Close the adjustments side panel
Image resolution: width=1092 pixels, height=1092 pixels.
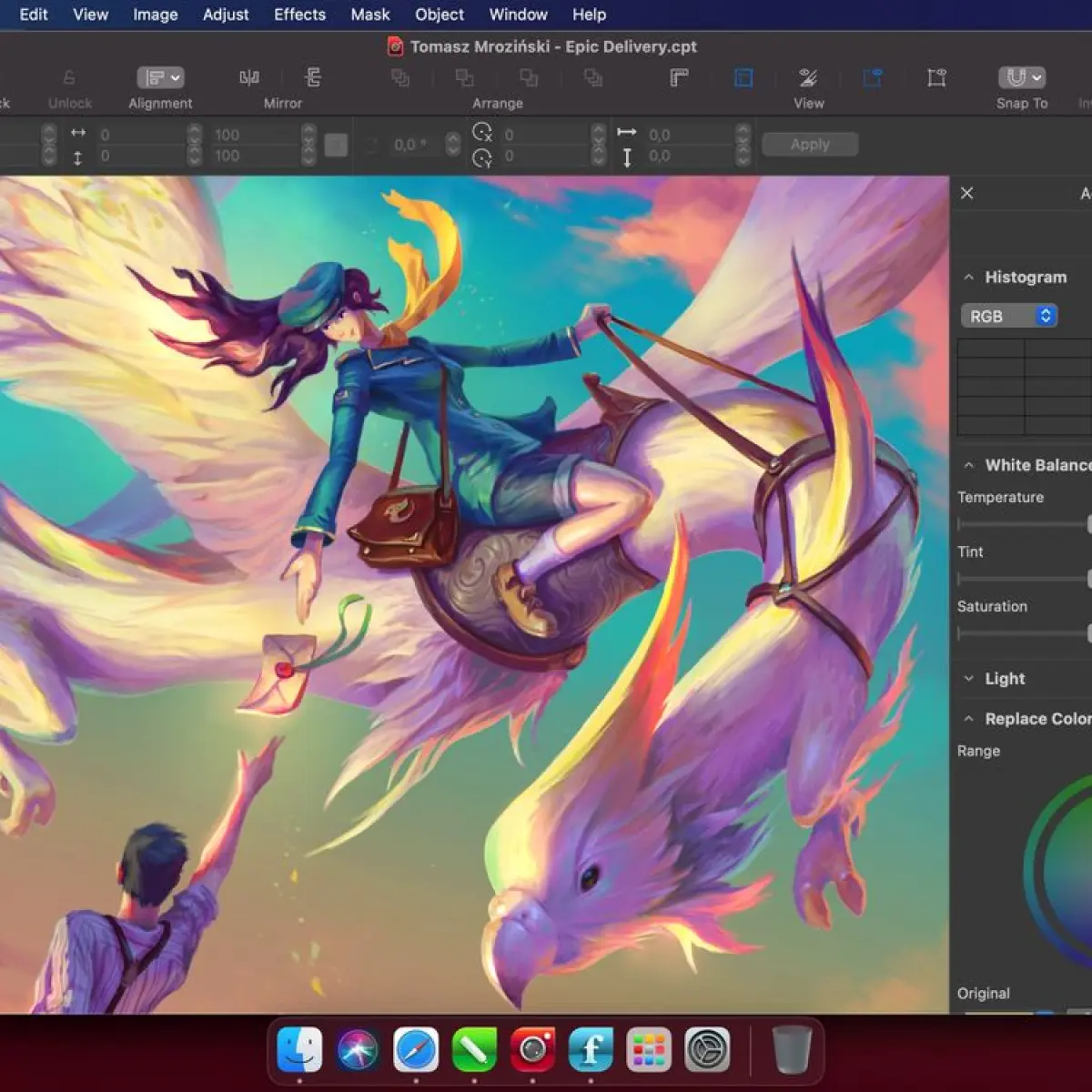966,193
